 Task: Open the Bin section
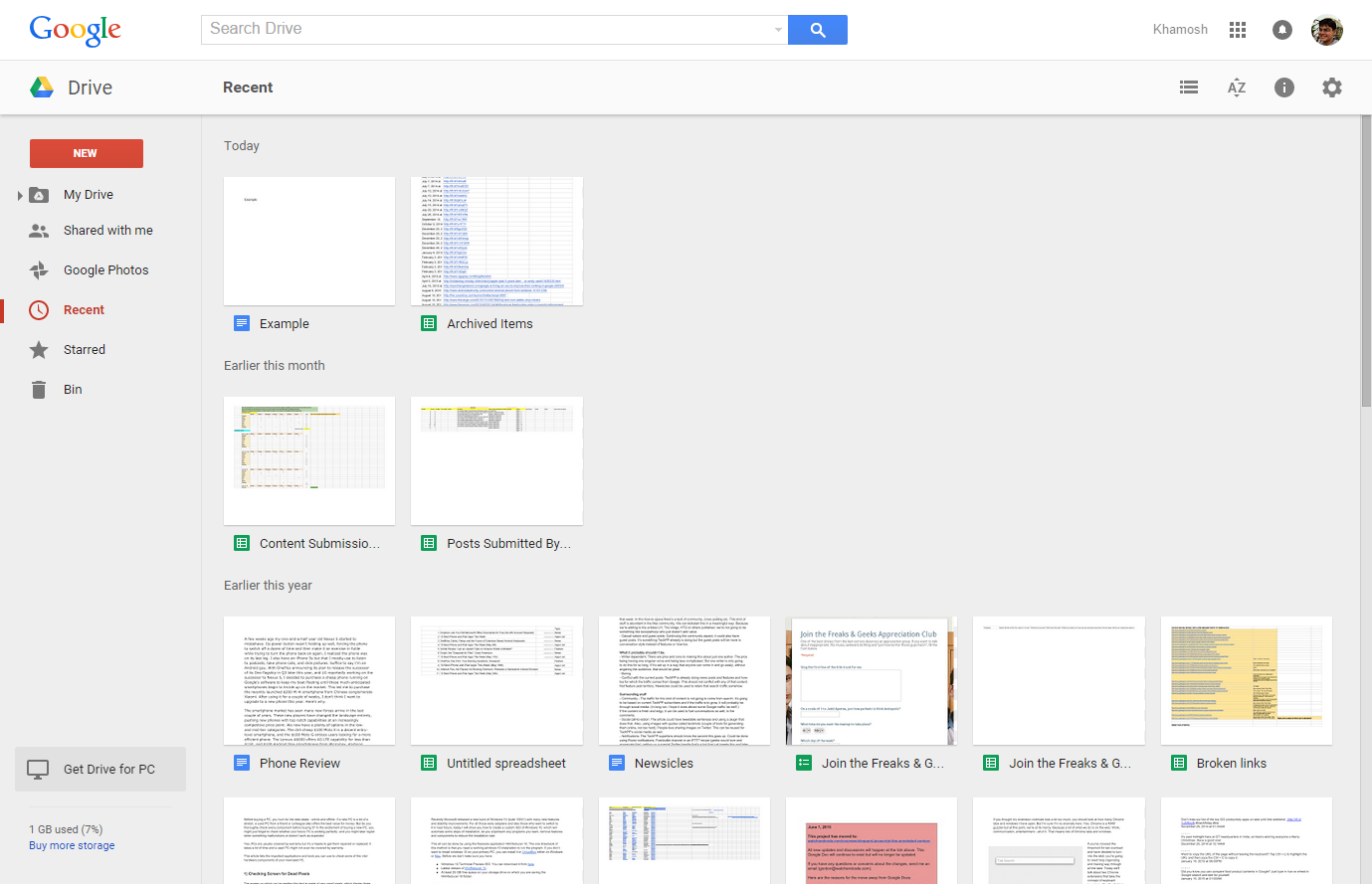tap(73, 390)
